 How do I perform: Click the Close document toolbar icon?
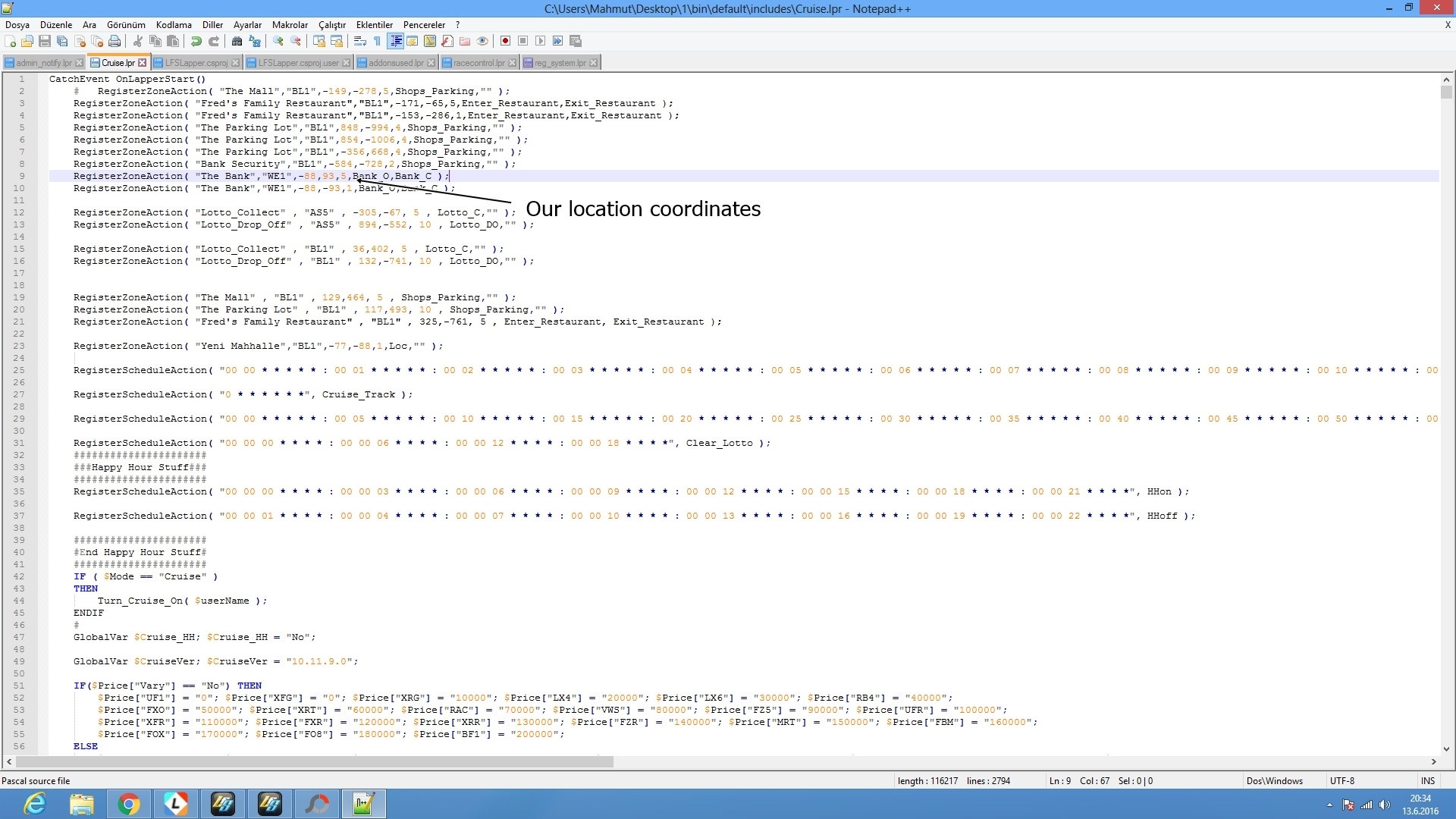click(80, 41)
